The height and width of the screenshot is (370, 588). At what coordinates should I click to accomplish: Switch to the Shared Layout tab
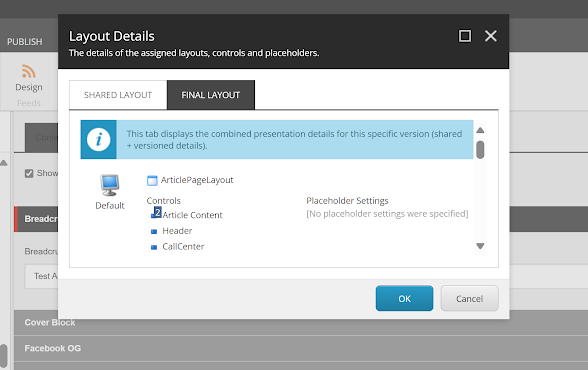point(118,95)
